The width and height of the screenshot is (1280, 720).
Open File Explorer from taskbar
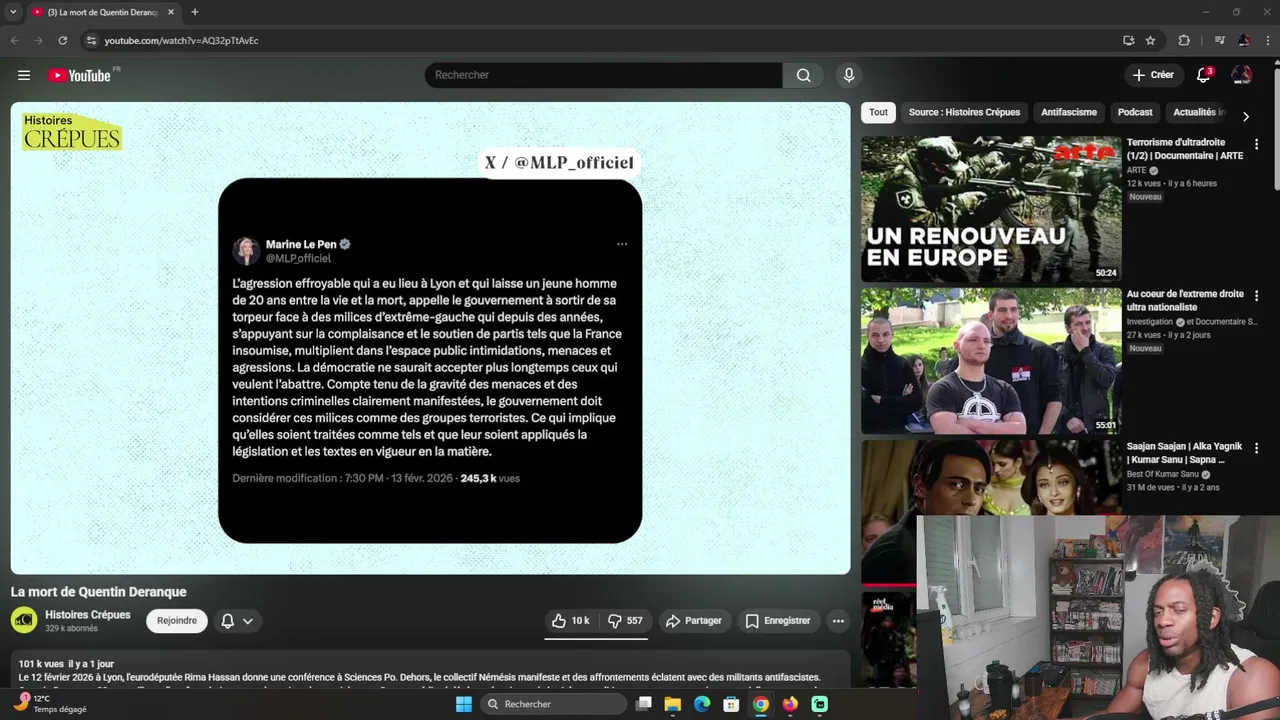(x=673, y=704)
